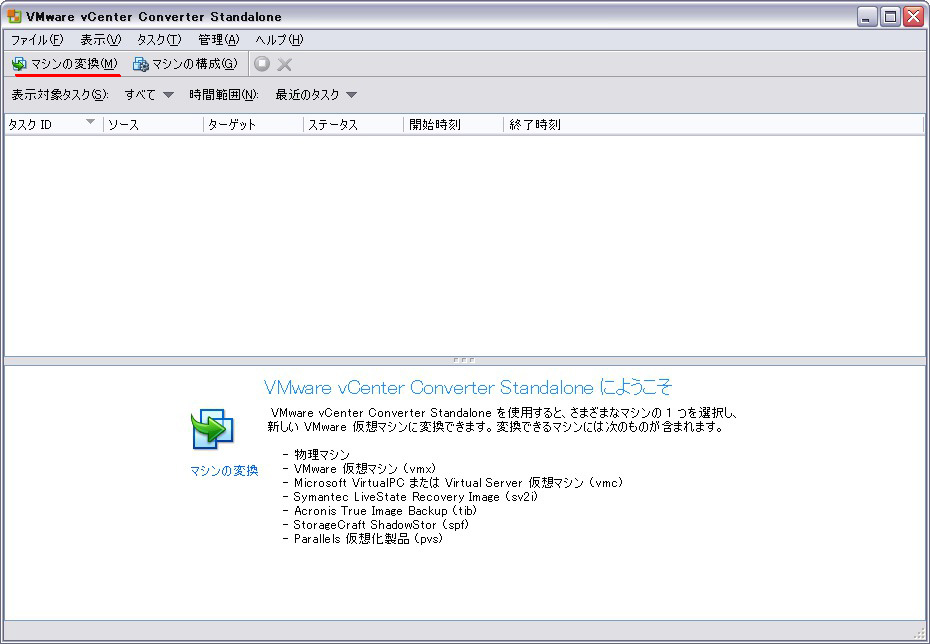Minimize the Converter window

pos(867,17)
